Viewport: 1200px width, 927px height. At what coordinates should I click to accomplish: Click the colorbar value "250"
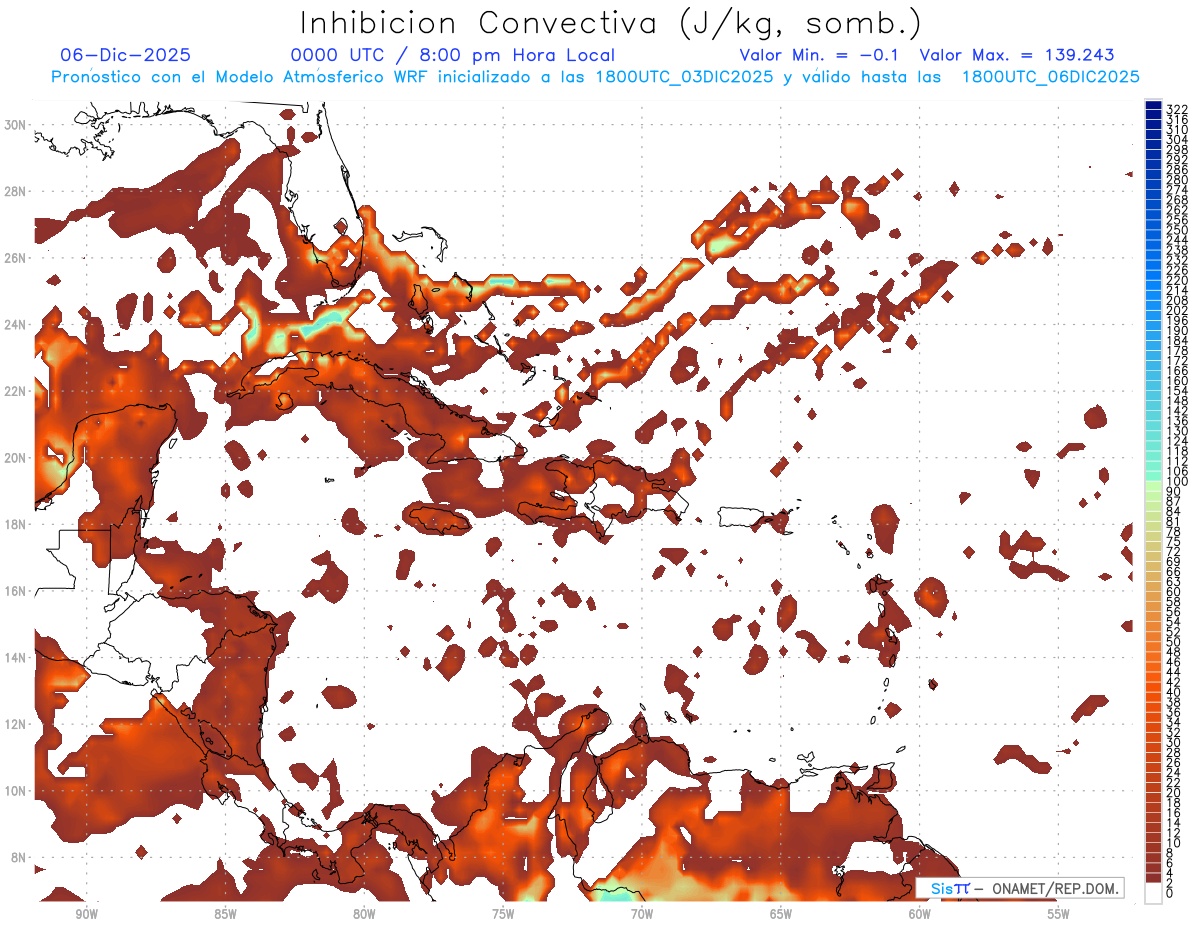(x=1176, y=230)
